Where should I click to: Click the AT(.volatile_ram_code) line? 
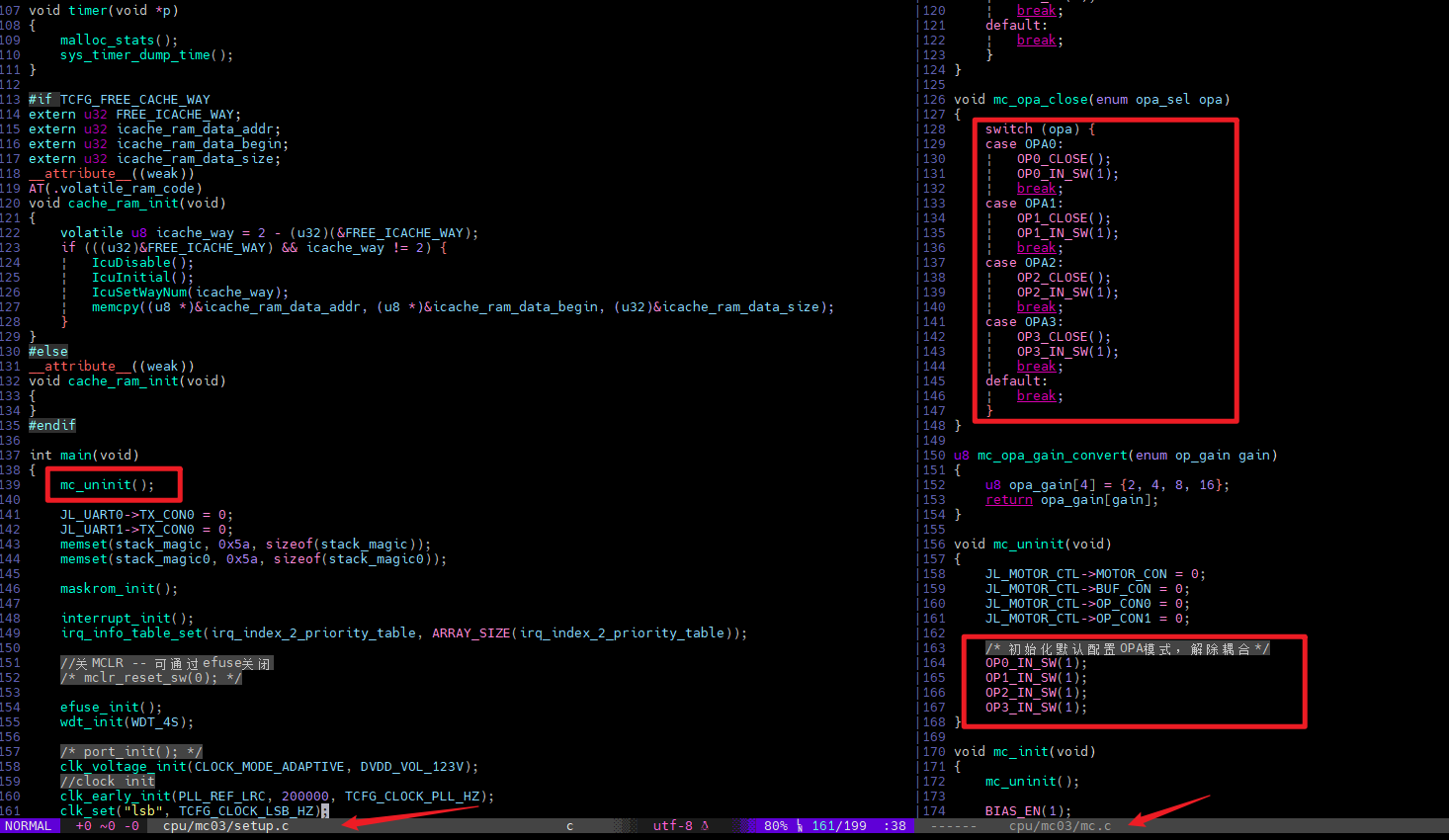tap(116, 189)
